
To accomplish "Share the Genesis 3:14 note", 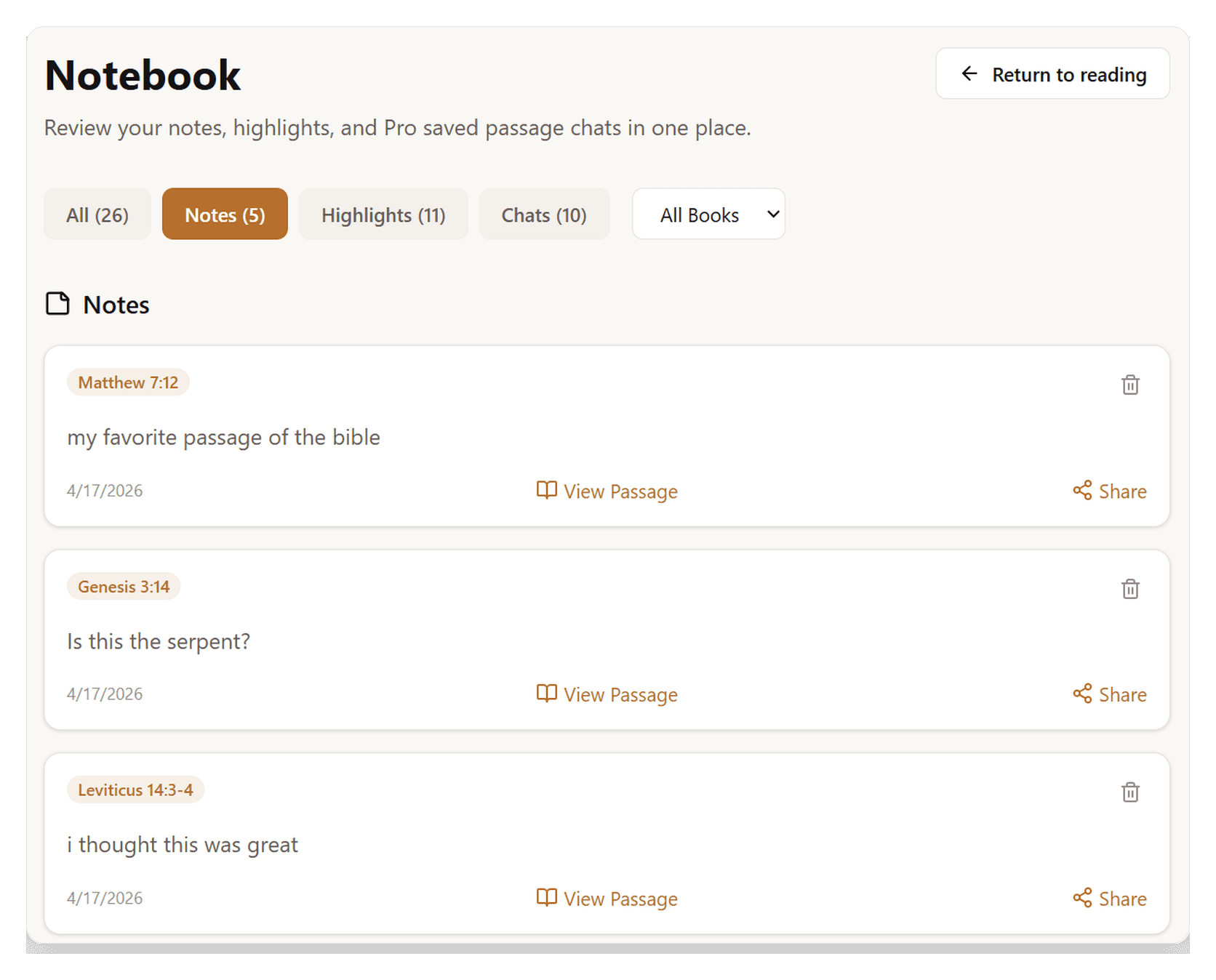I will pos(1110,695).
